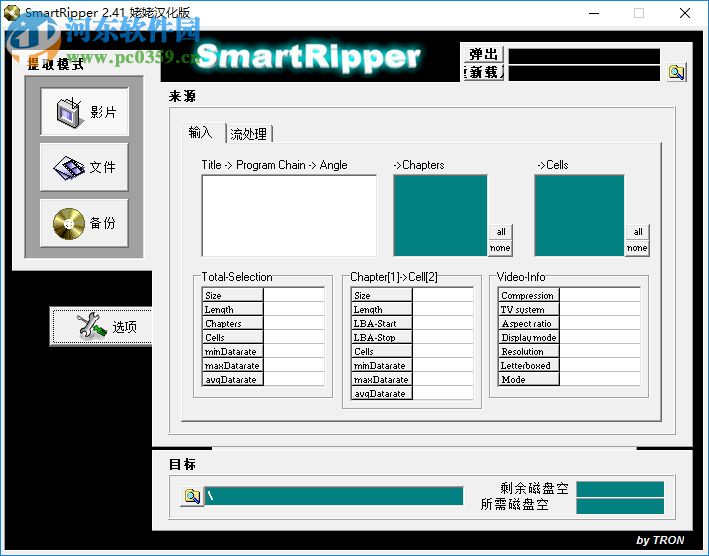
Task: Click the Length label in Total-Selection
Action: (232, 309)
